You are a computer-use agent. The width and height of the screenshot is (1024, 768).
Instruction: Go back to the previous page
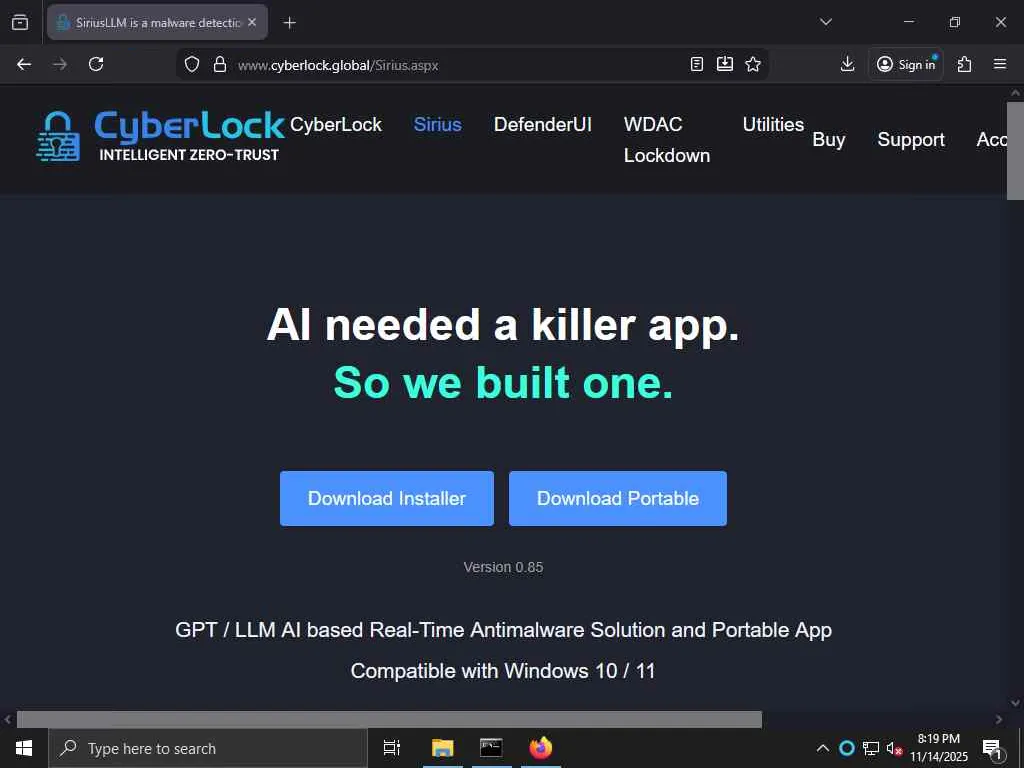pos(24,64)
